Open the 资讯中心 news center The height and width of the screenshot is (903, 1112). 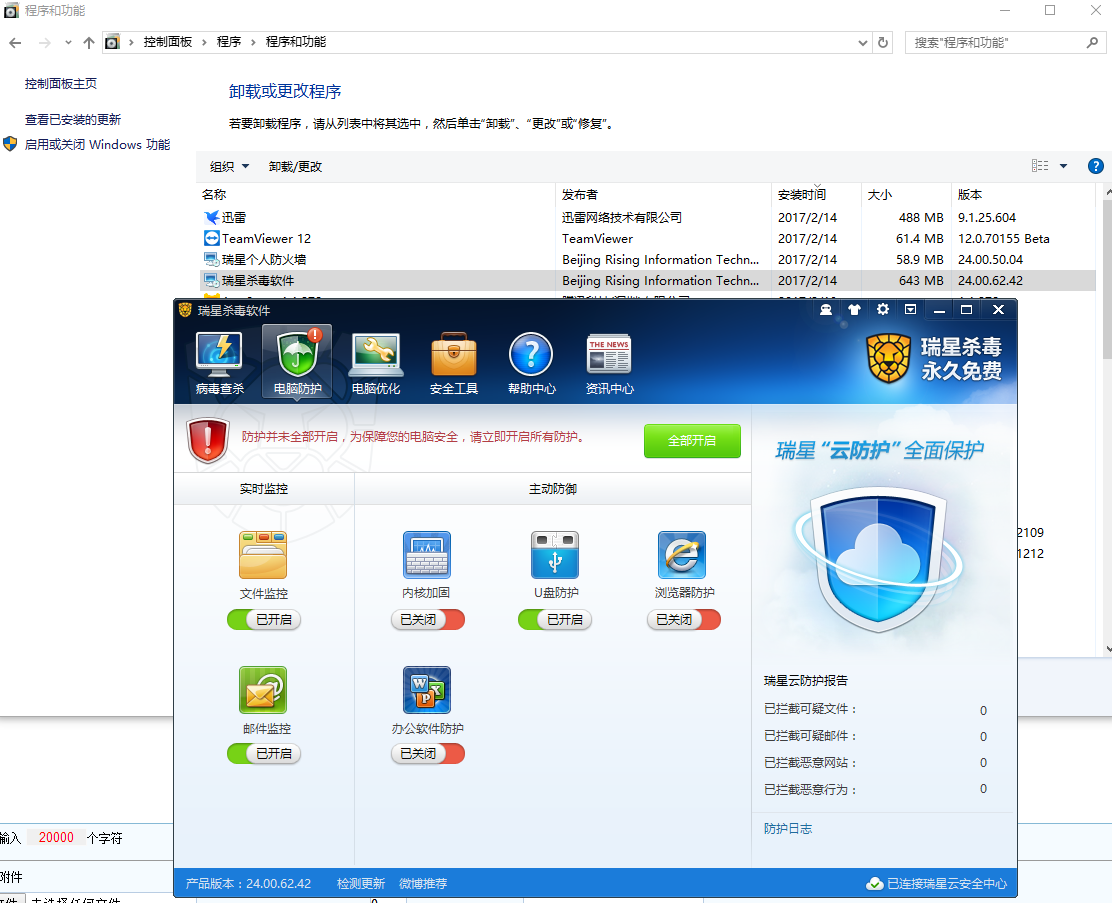point(609,363)
